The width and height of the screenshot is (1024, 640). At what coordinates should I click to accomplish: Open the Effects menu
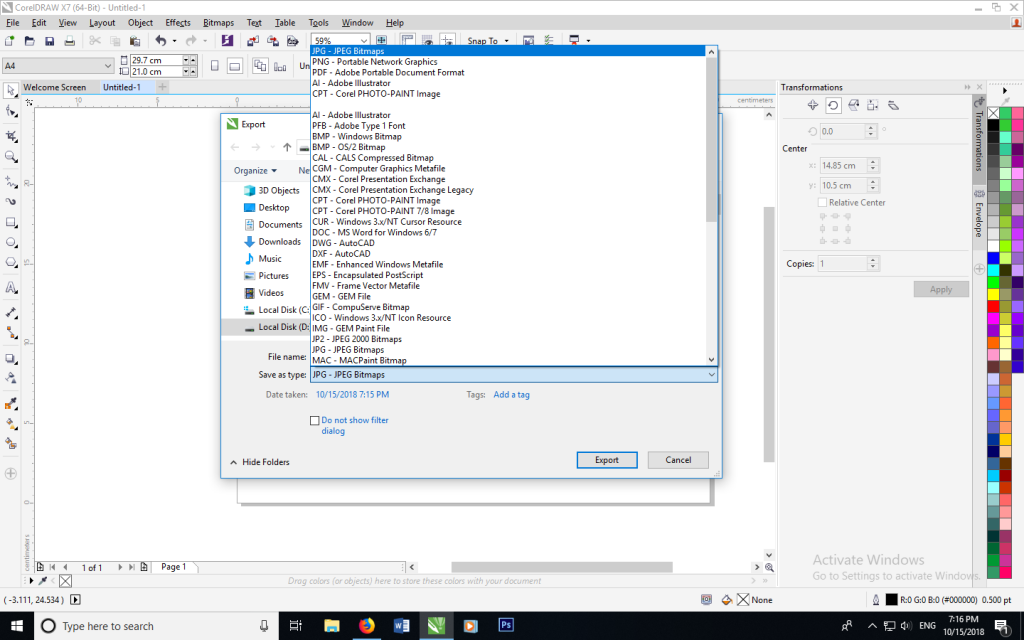pyautogui.click(x=178, y=22)
